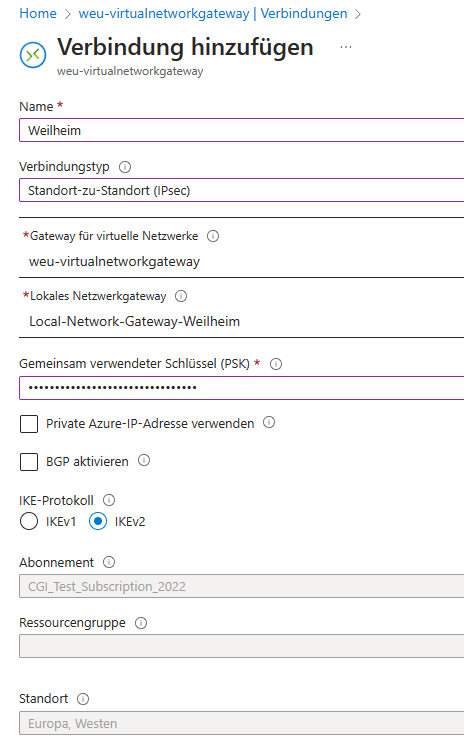Select the IKEv1 radio option
This screenshot has width=464, height=751.
tap(29, 522)
